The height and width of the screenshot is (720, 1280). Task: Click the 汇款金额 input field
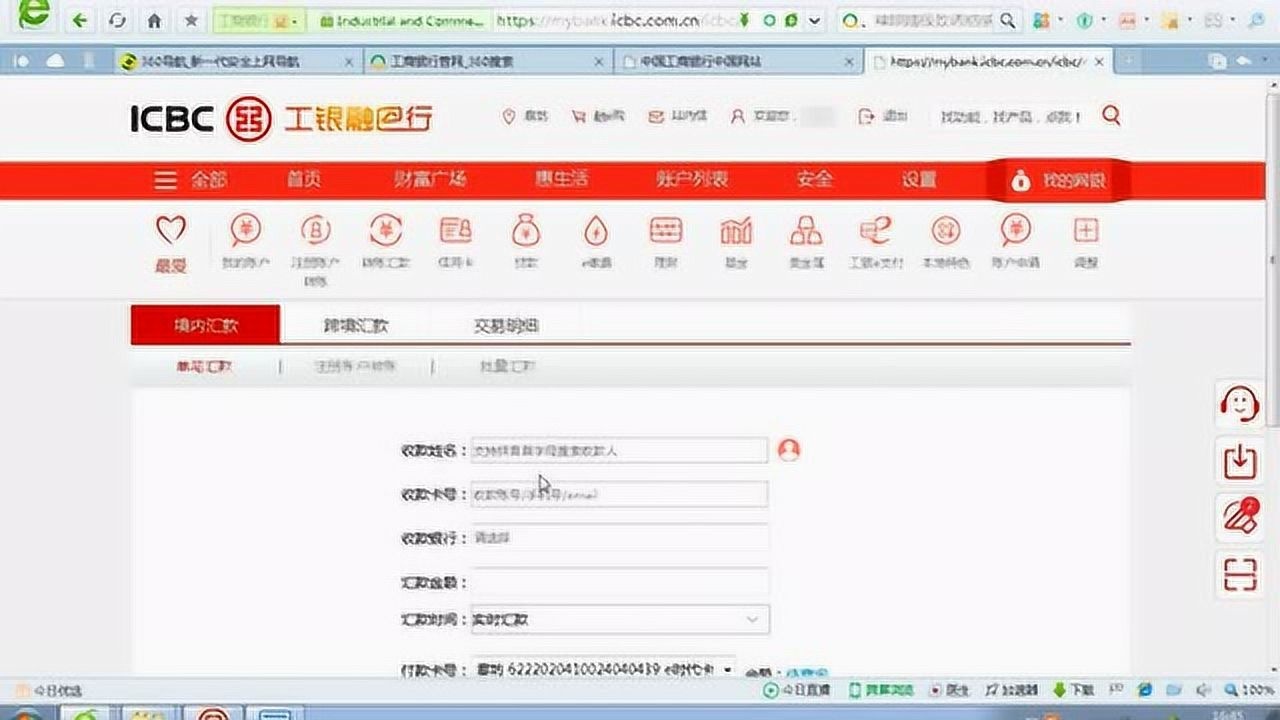(618, 582)
